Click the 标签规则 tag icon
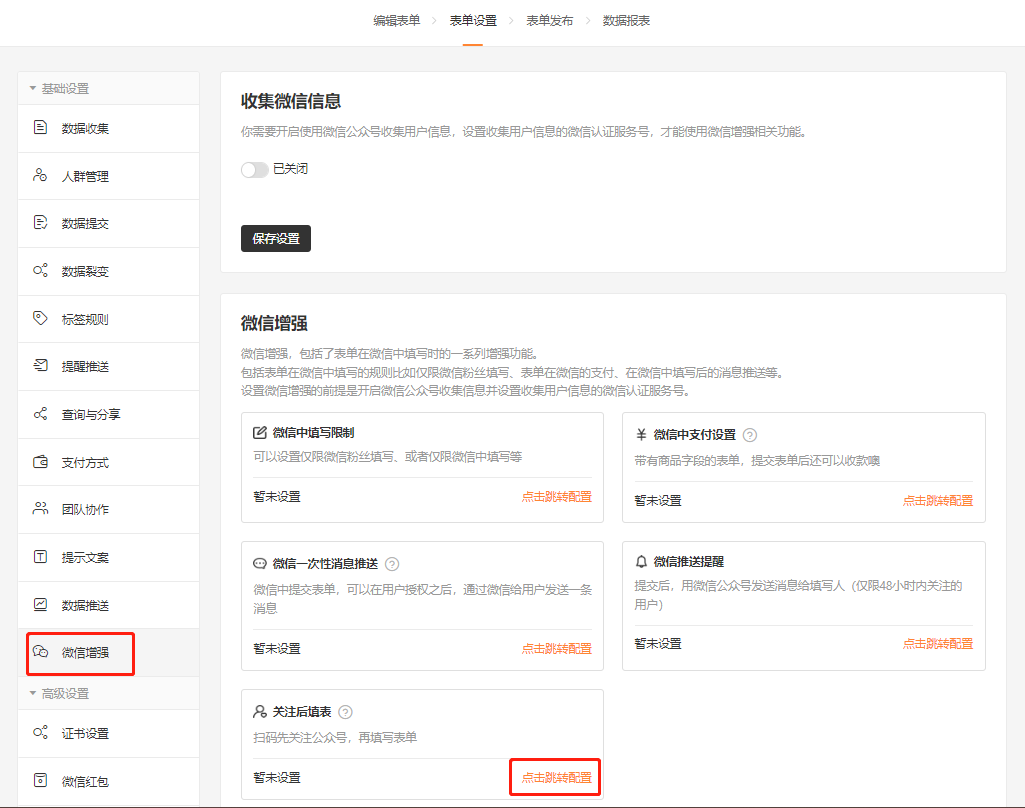This screenshot has height=808, width=1025. coord(41,318)
